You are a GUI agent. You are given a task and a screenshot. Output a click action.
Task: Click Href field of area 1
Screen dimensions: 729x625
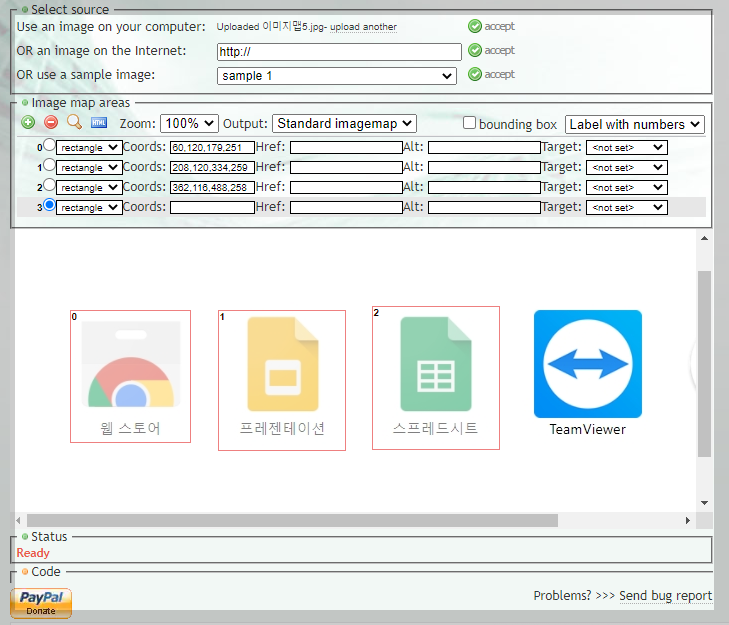(346, 167)
